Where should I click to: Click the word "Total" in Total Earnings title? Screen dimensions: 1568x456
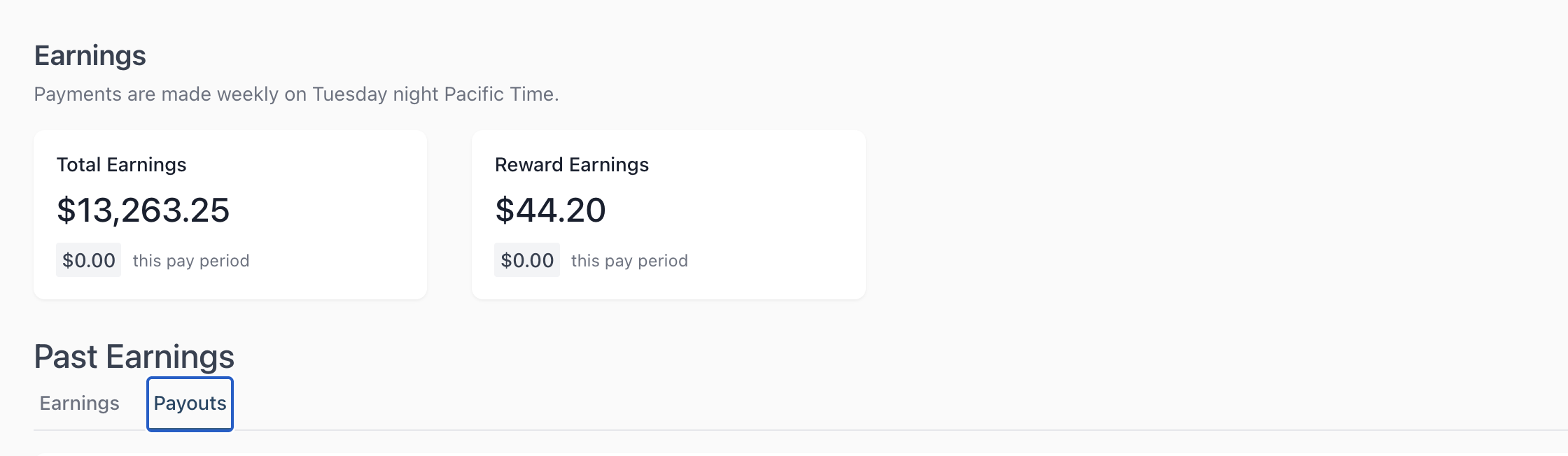pyautogui.click(x=78, y=165)
